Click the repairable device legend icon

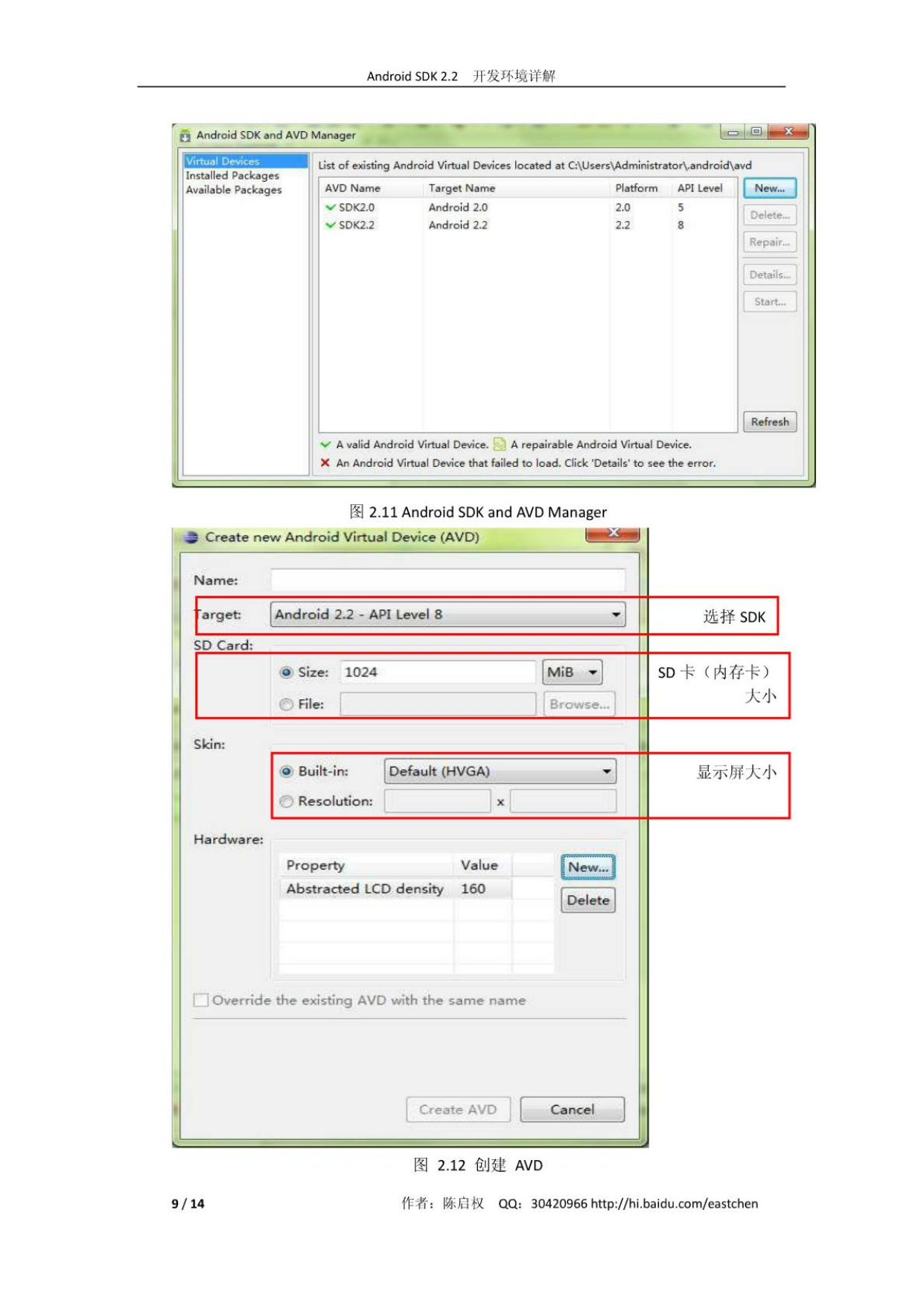point(500,445)
